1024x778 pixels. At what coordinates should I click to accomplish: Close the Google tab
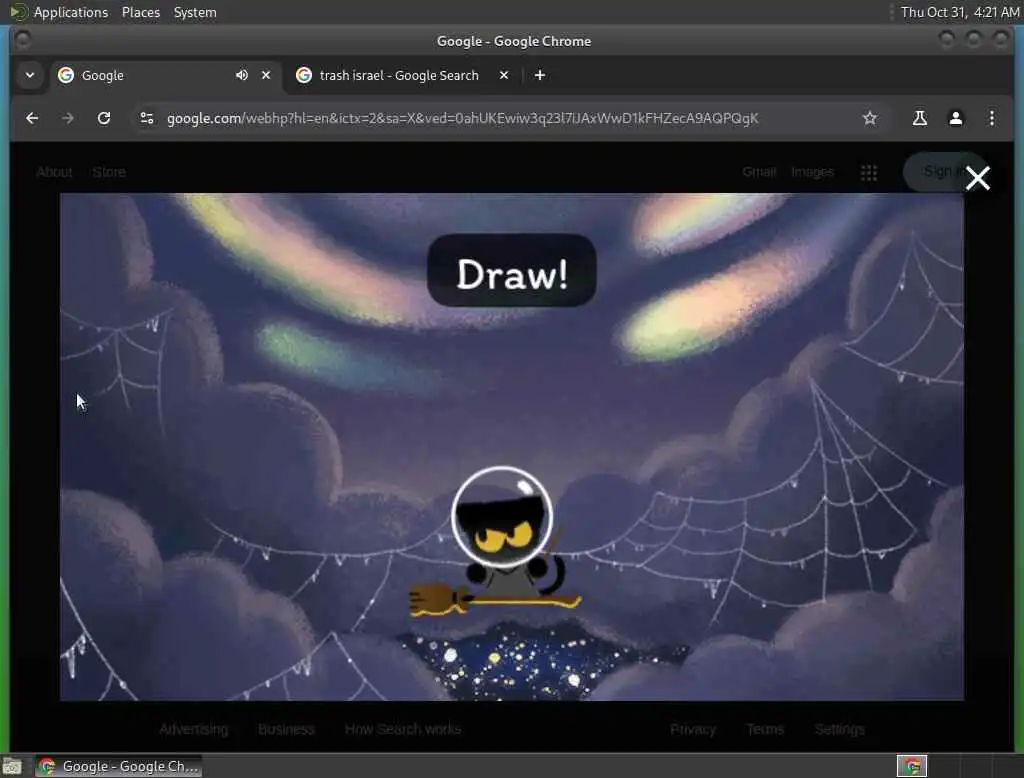click(x=266, y=75)
